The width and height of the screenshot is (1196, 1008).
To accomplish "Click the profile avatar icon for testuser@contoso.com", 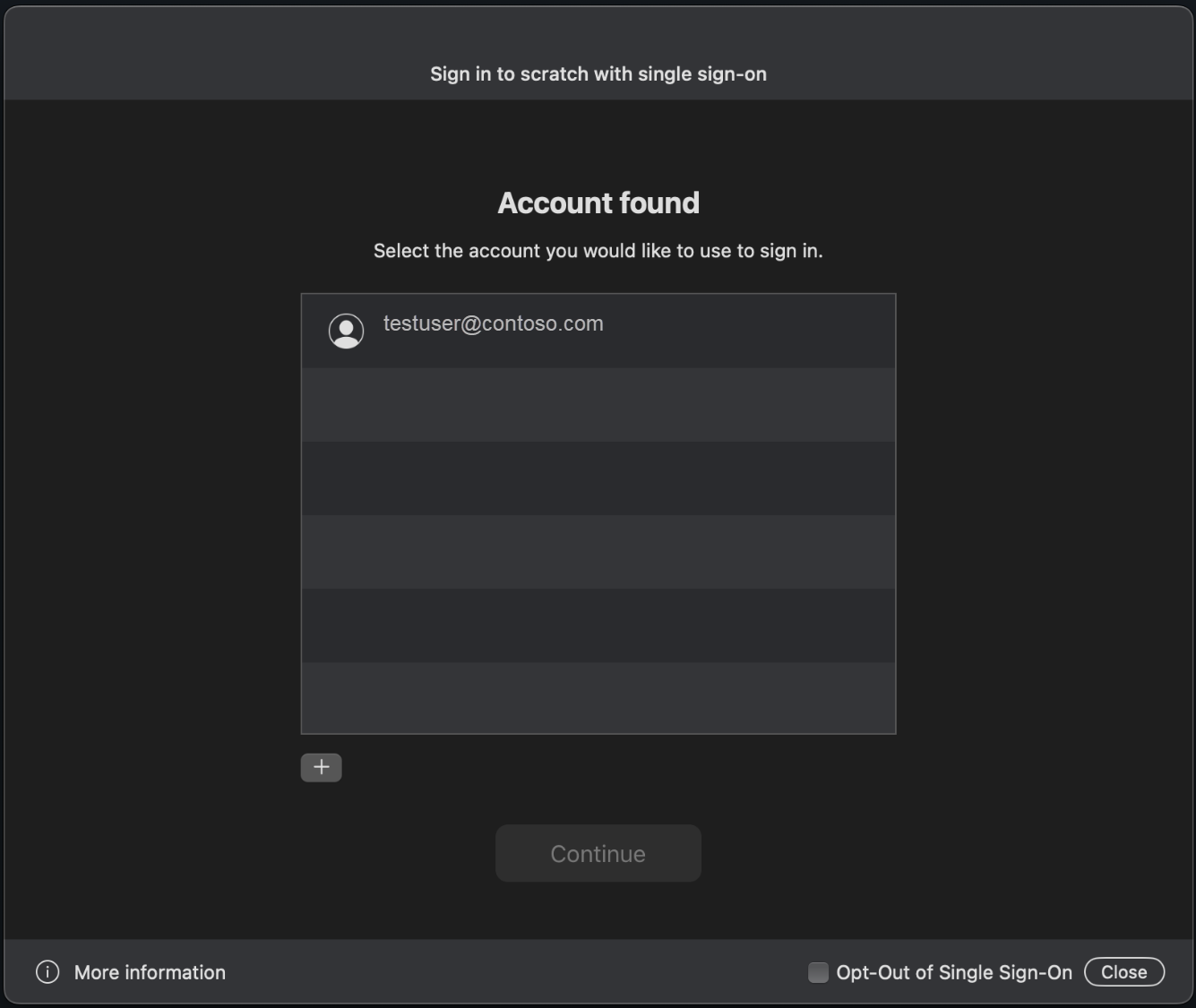I will [346, 330].
